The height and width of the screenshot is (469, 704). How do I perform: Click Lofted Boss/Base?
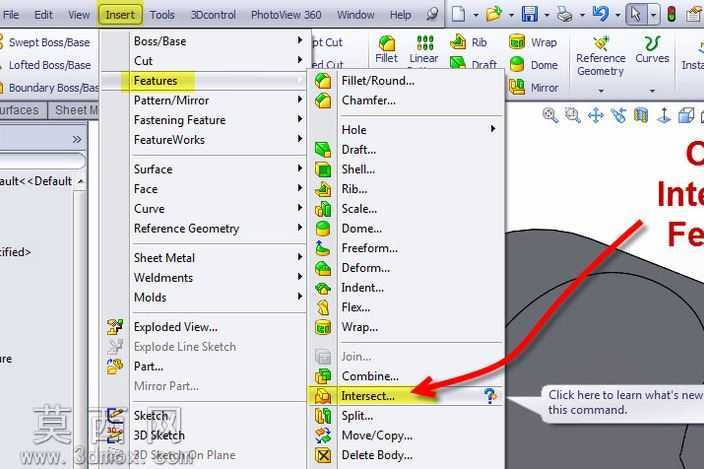pyautogui.click(x=46, y=65)
